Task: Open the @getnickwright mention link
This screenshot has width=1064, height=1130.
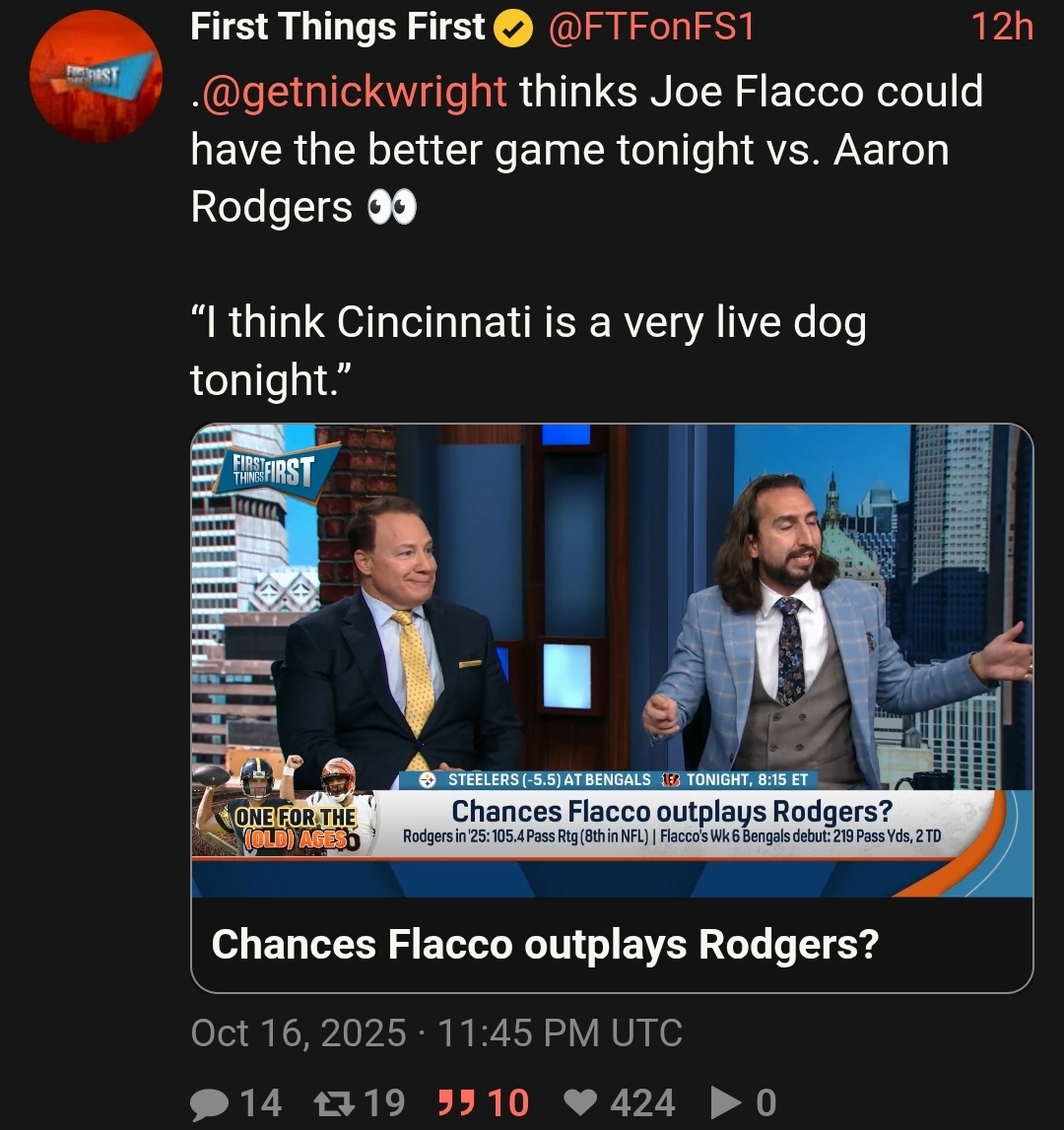Action: pos(349,92)
